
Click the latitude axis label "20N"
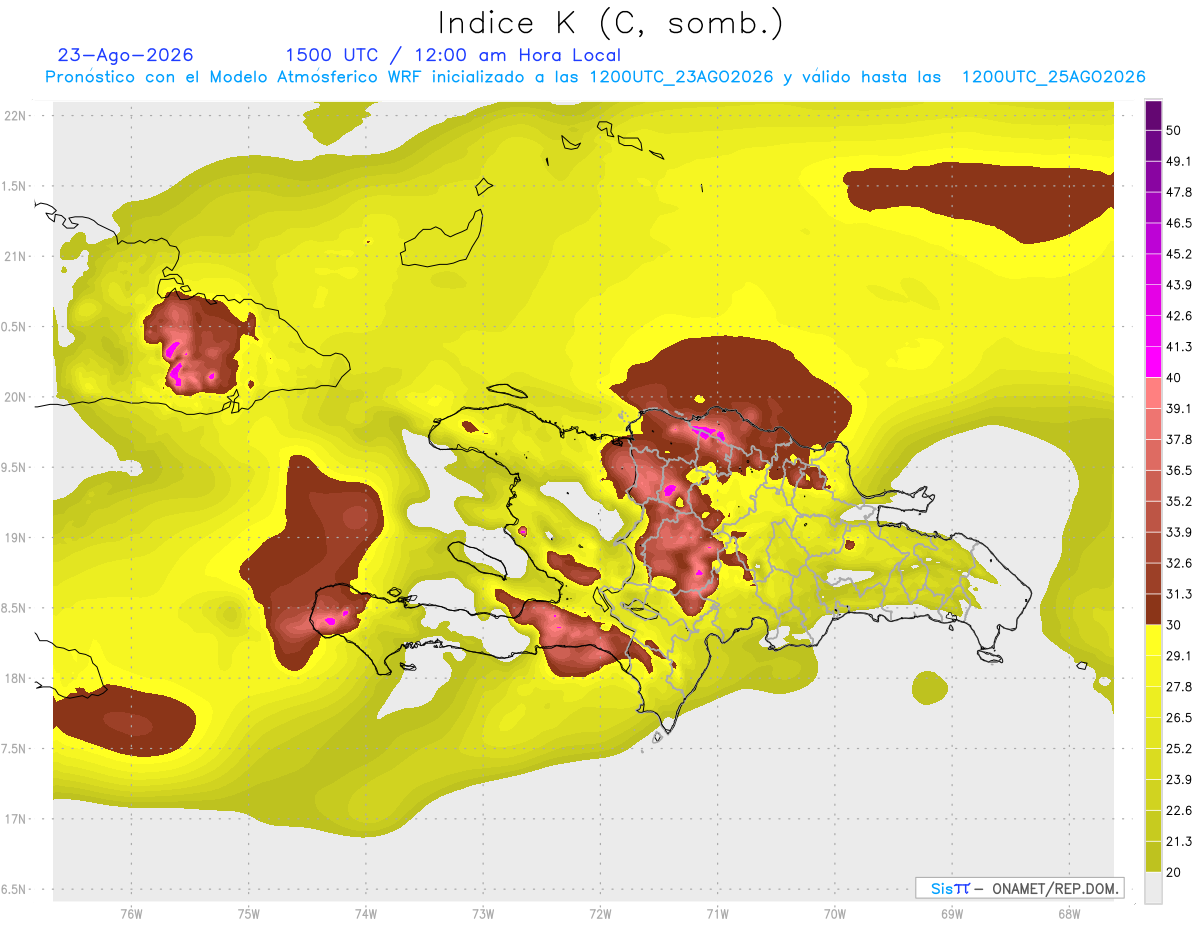(x=16, y=397)
